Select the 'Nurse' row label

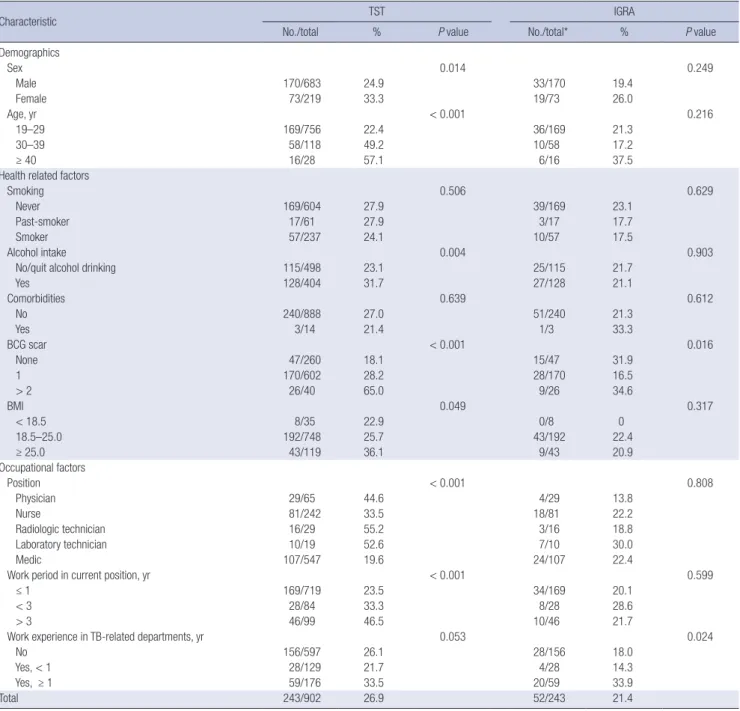point(28,514)
